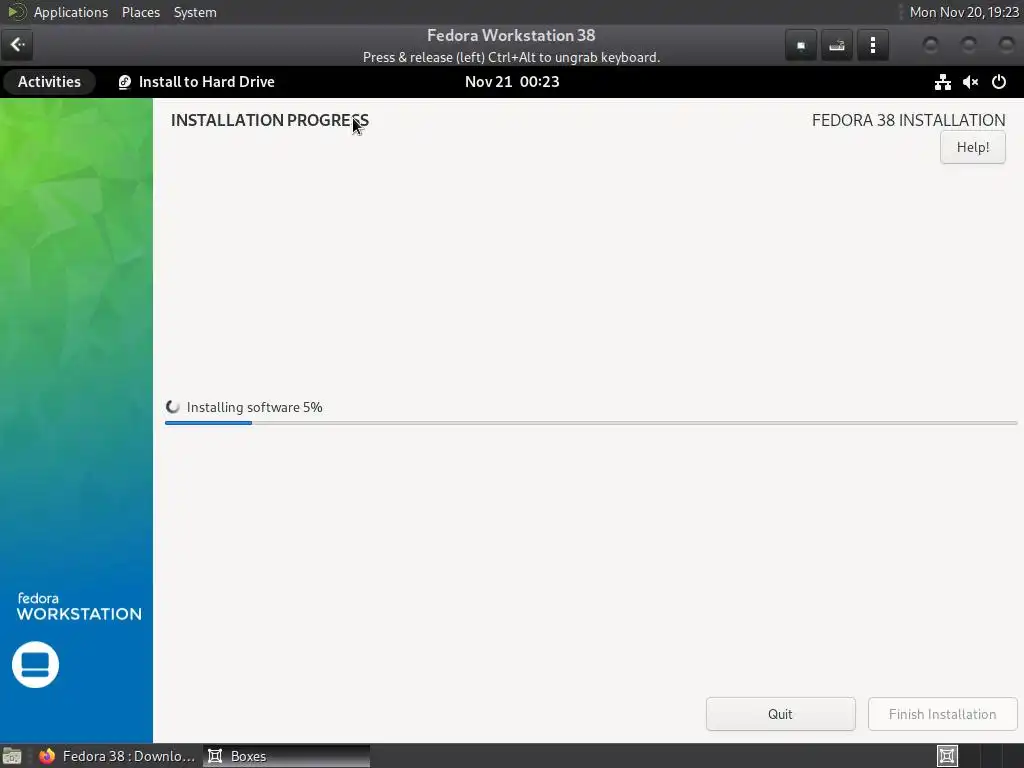Click the spinner beside Installing software
Viewport: 1024px width, 768px height.
[173, 407]
